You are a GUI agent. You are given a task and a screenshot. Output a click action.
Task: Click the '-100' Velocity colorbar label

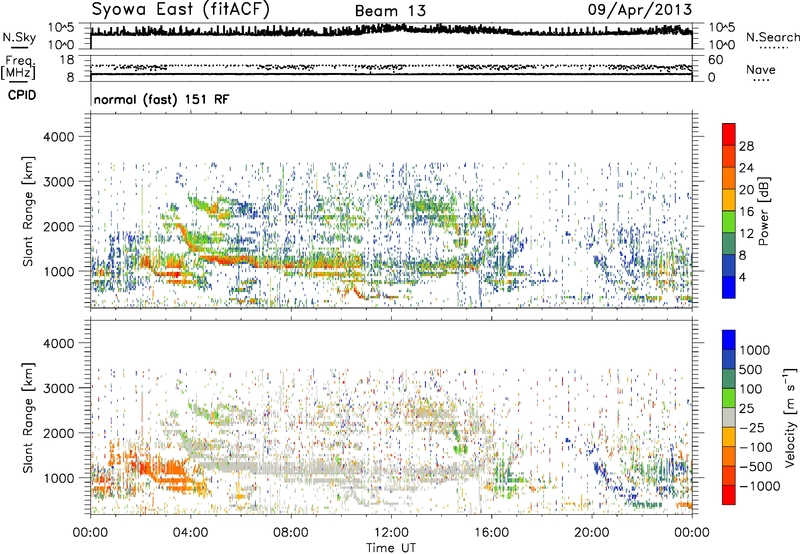(x=756, y=447)
